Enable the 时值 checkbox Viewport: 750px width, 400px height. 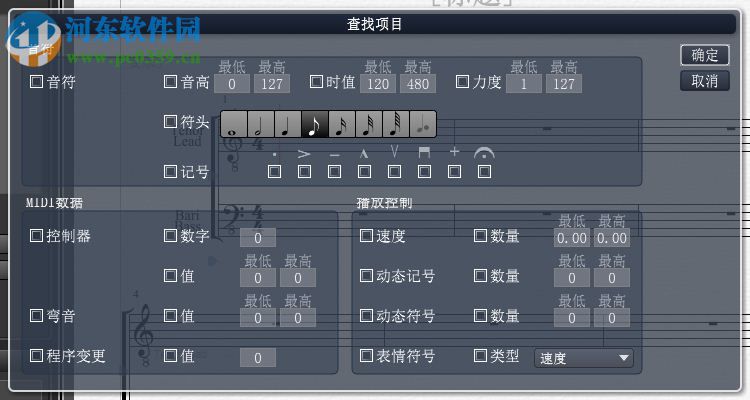point(316,82)
